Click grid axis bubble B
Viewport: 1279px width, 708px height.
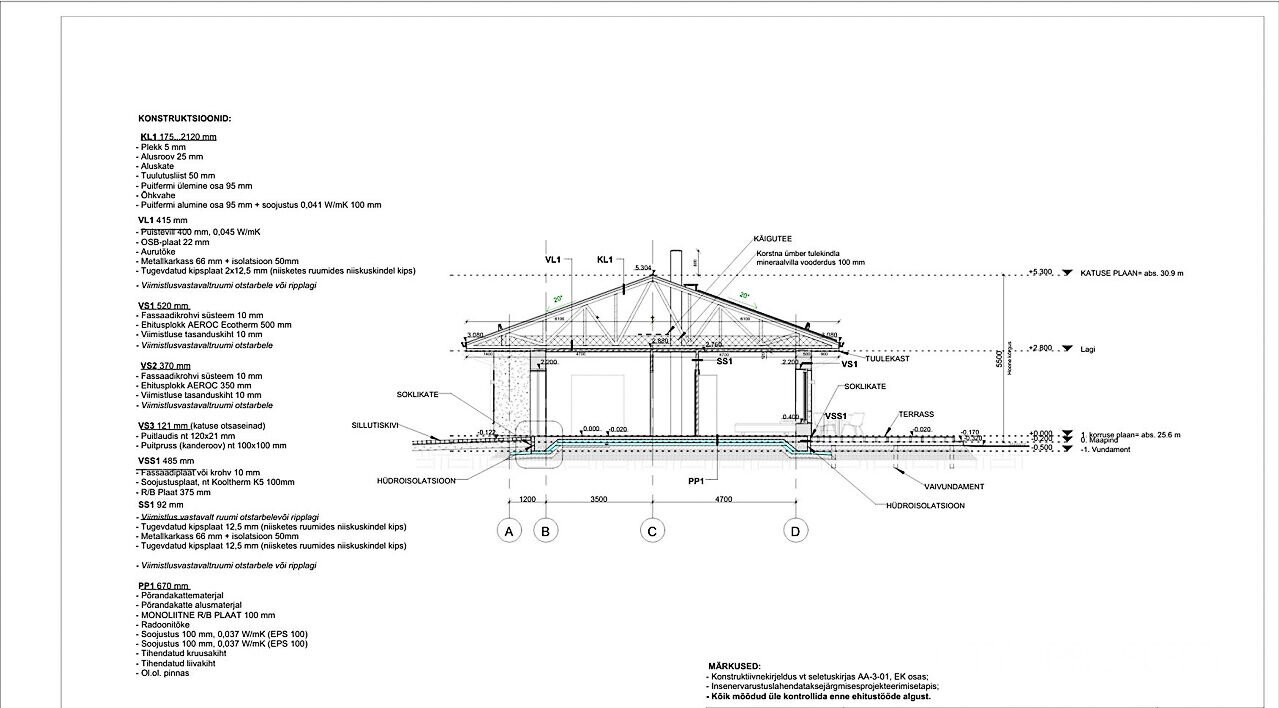[545, 531]
